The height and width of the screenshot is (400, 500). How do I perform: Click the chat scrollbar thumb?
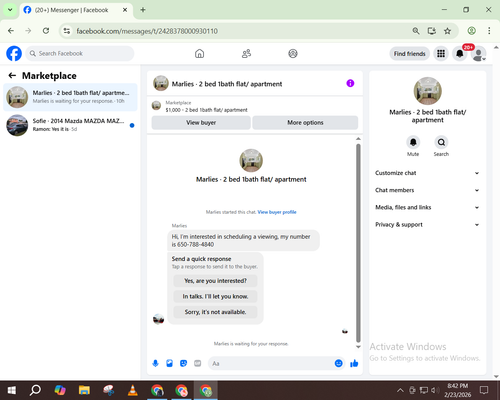(358, 243)
